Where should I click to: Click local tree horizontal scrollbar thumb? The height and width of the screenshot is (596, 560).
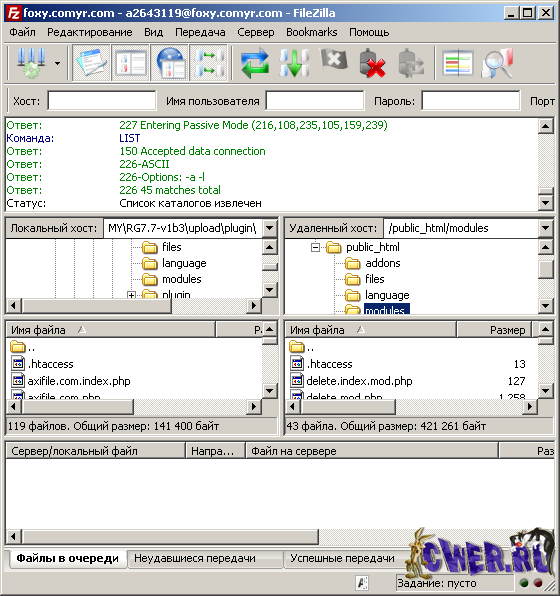click(x=97, y=306)
